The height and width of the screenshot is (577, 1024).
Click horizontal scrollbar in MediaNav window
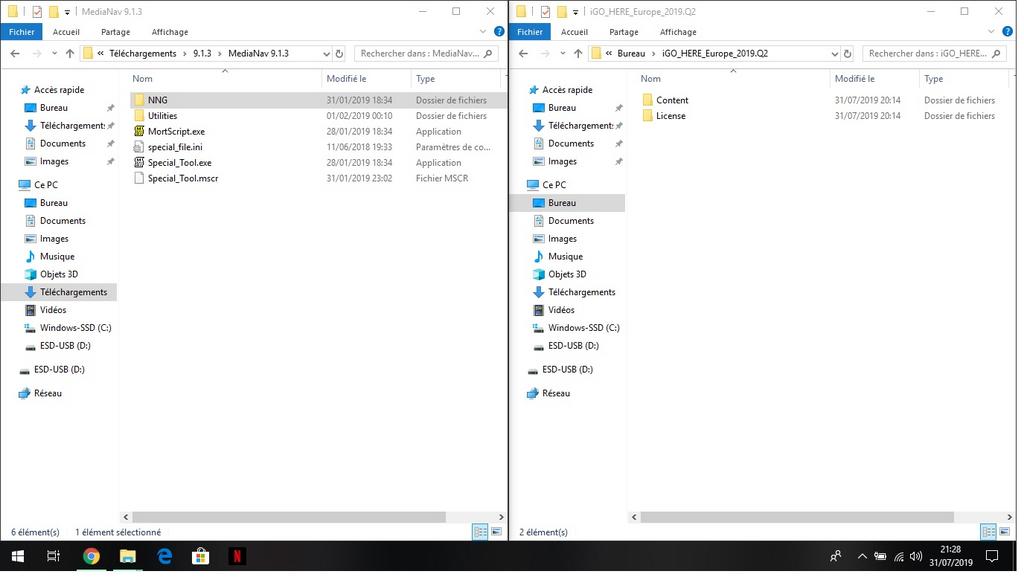pos(289,517)
